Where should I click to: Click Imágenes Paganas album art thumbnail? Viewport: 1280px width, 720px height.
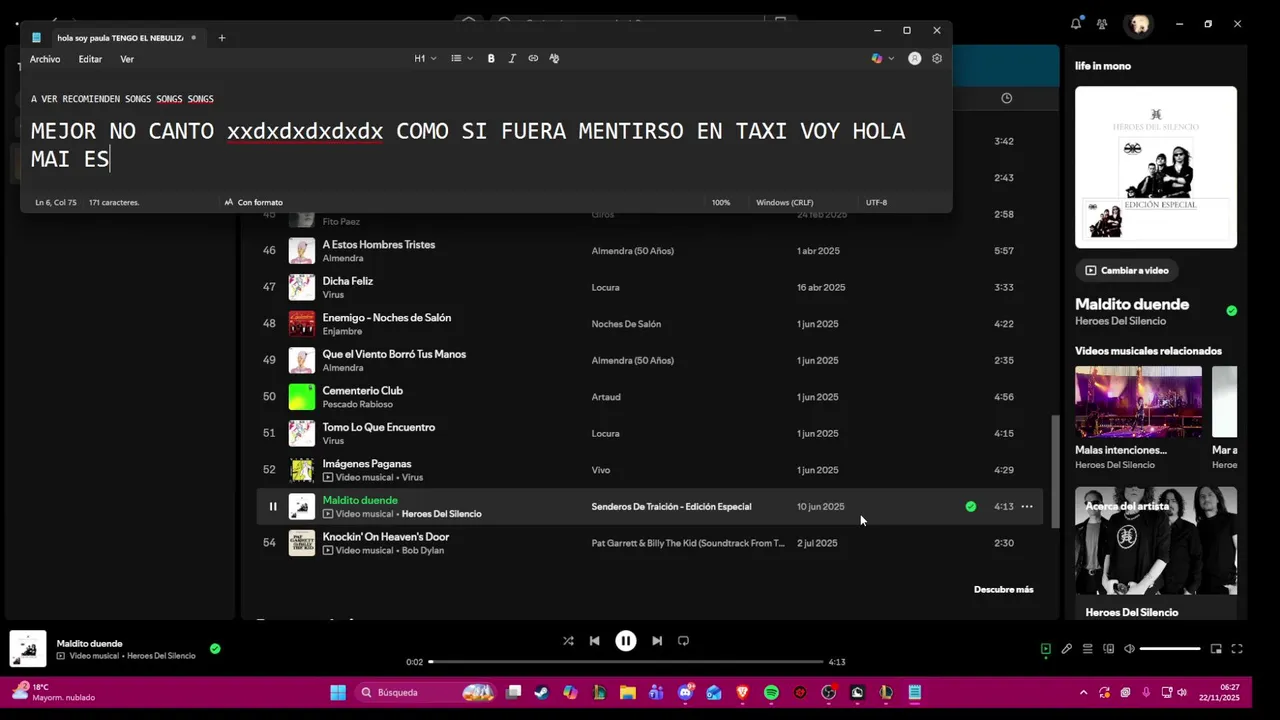tap(301, 470)
